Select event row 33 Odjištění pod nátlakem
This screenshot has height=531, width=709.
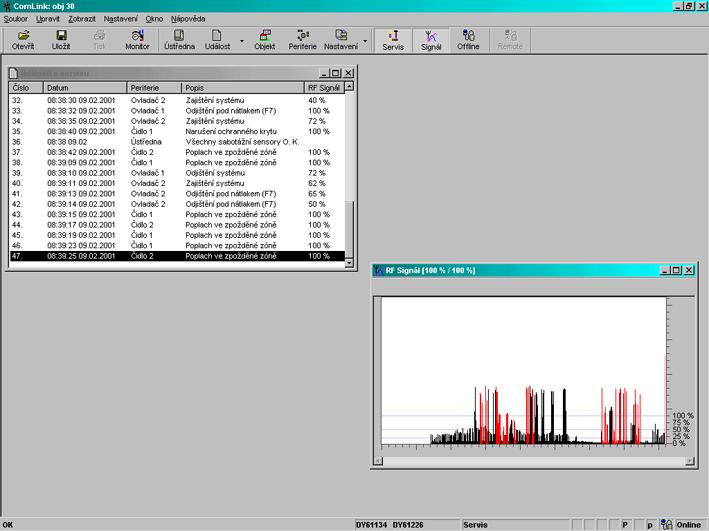(177, 111)
